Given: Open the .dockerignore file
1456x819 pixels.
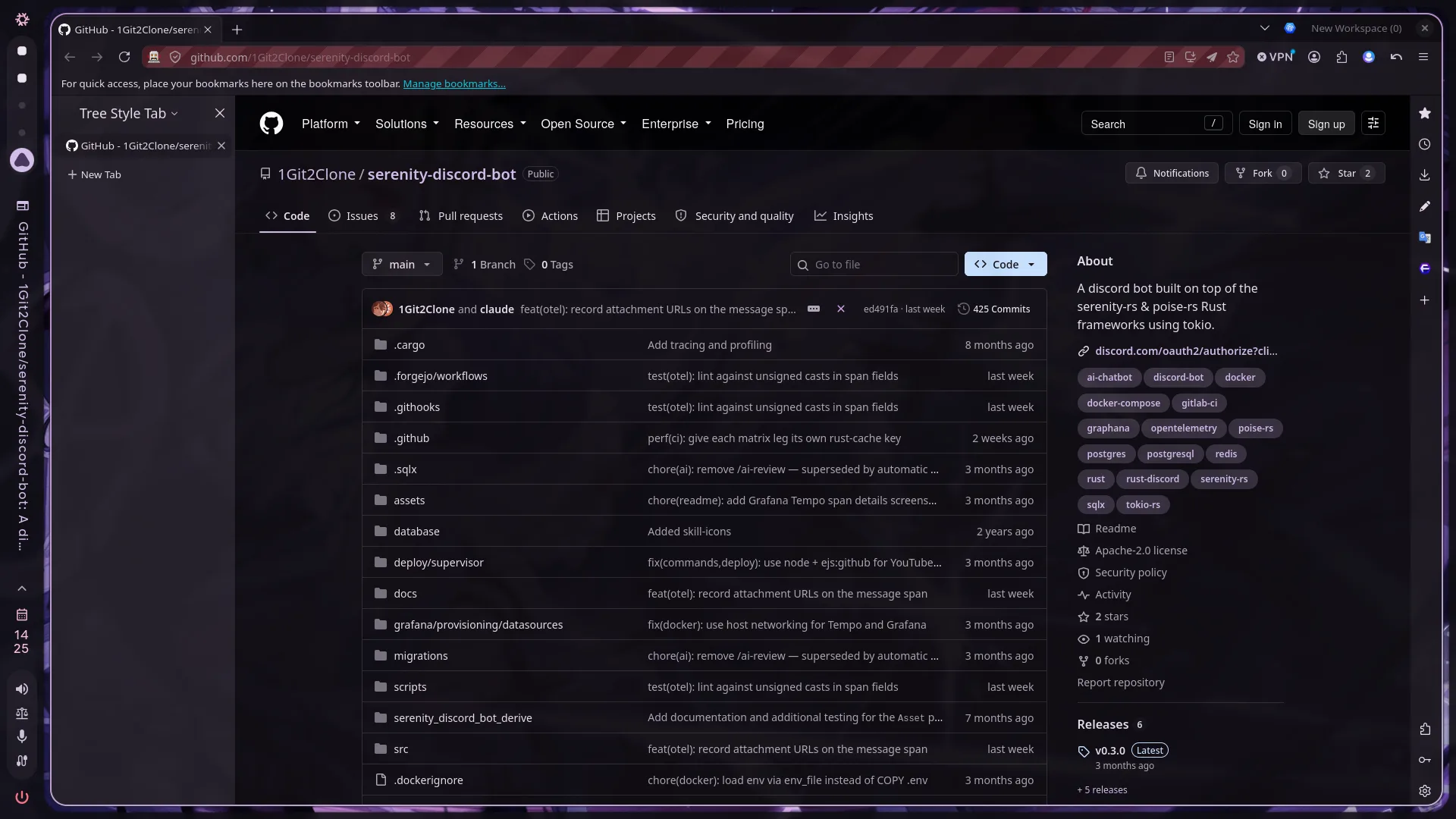Looking at the screenshot, I should [428, 780].
